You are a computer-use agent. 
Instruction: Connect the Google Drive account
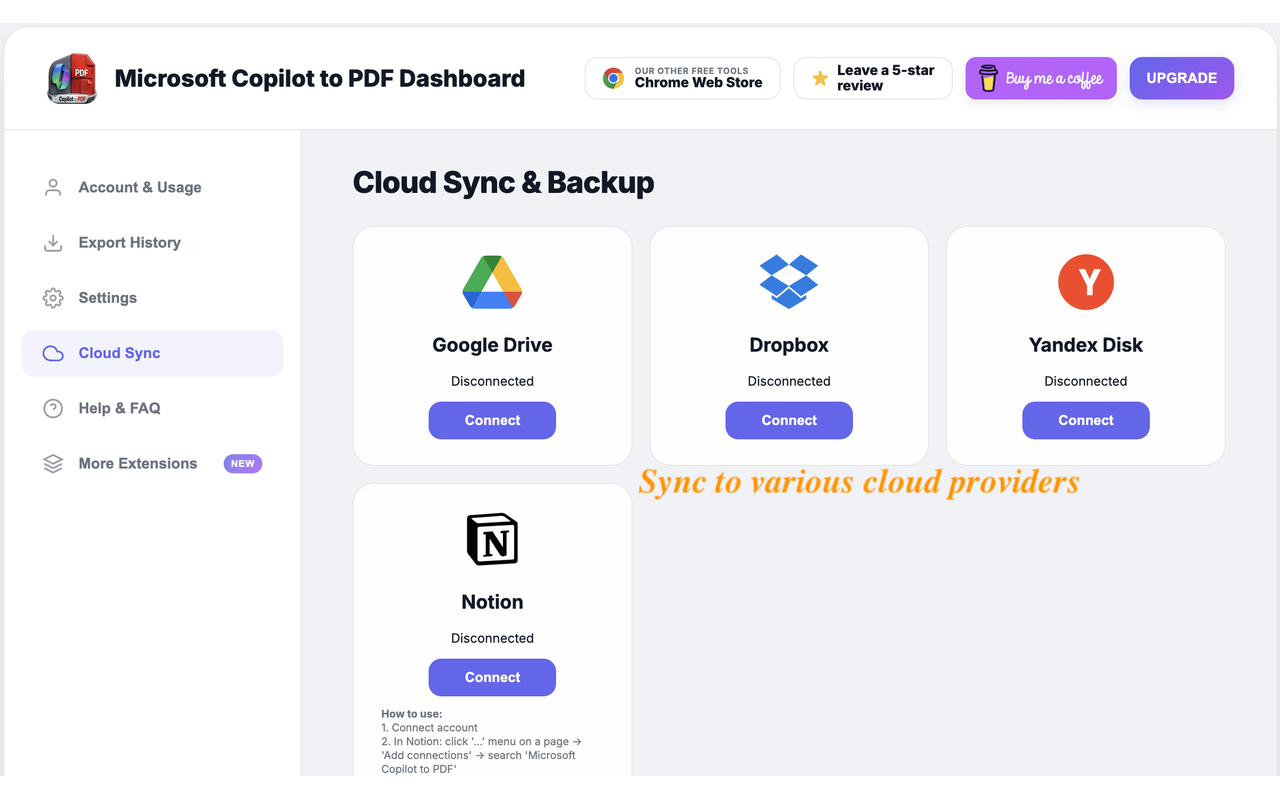(x=492, y=420)
